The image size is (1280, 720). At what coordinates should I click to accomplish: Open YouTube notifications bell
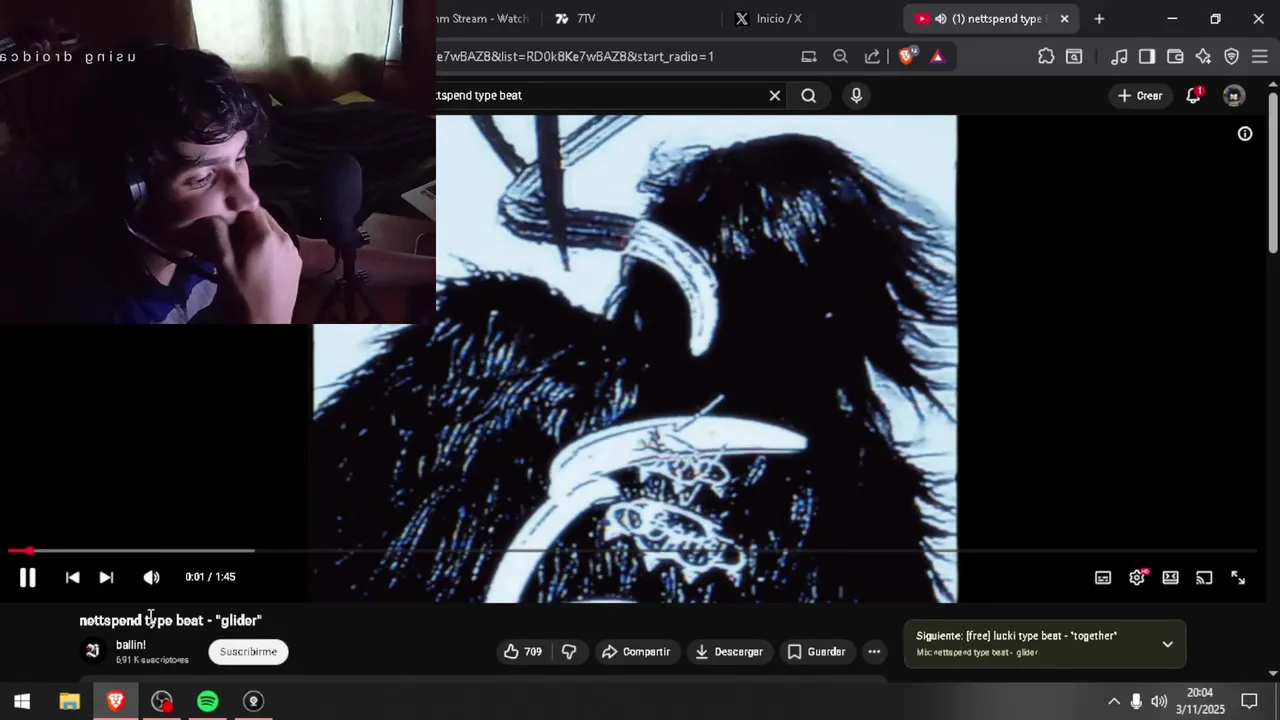tap(1193, 95)
